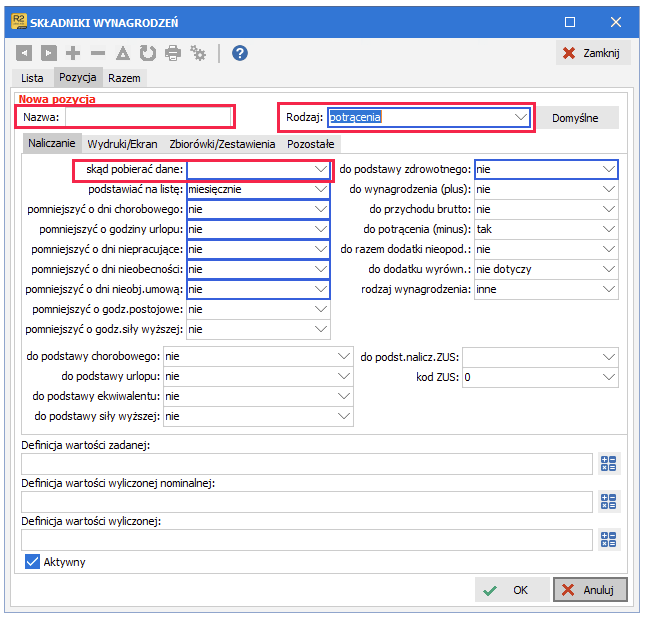Click Definicja wartości zadanej text field
The width and height of the screenshot is (648, 622).
307,464
